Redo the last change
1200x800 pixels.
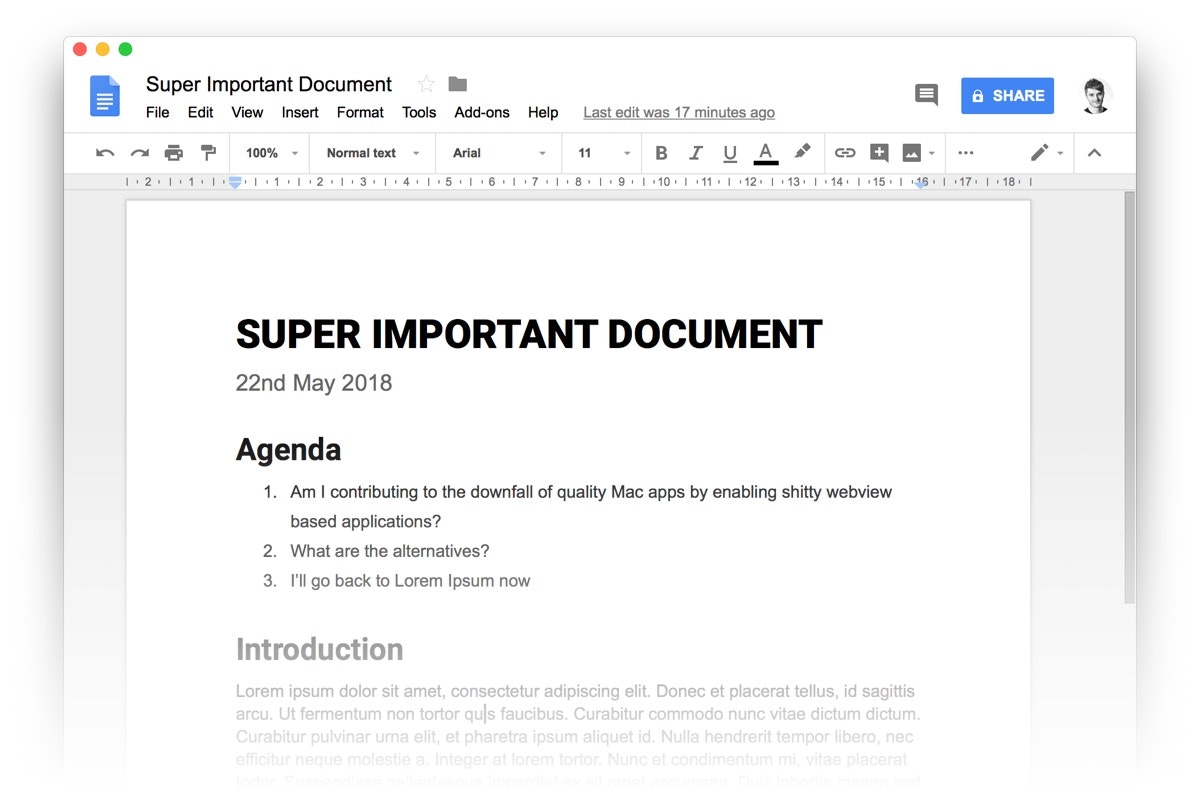(139, 152)
